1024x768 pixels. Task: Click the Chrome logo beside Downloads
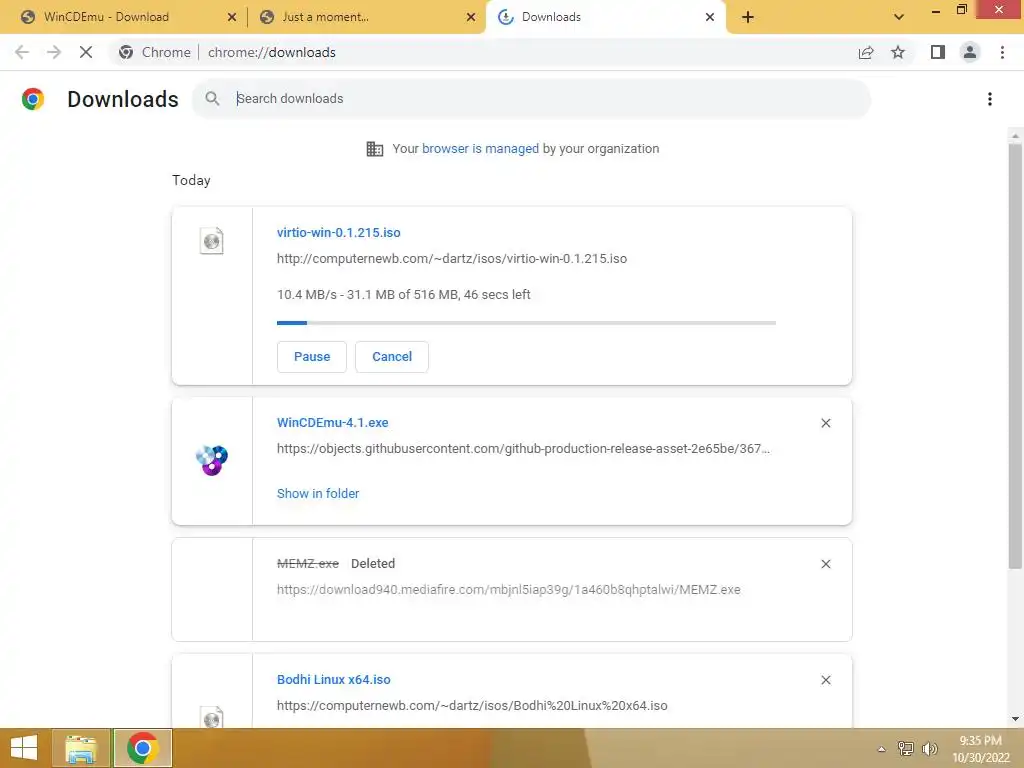(x=33, y=99)
